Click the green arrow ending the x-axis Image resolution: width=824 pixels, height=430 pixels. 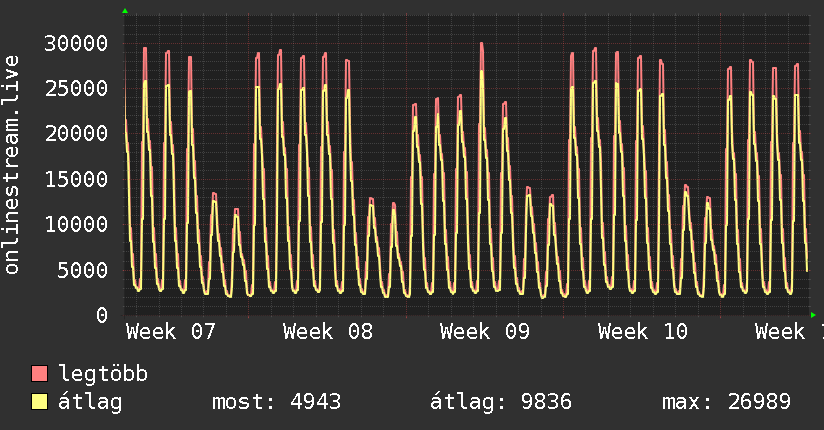(813, 315)
